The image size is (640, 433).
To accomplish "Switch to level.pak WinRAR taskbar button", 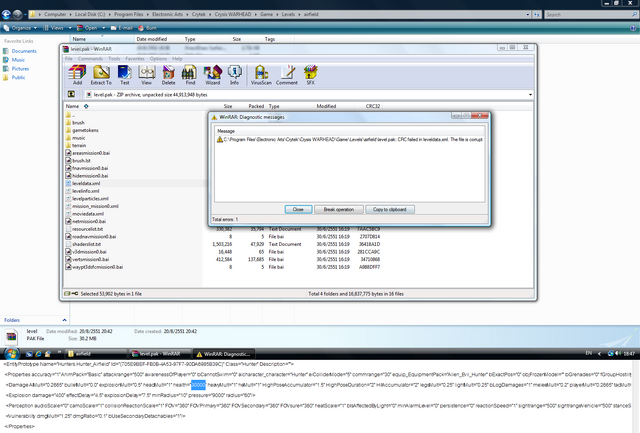I will tap(160, 354).
